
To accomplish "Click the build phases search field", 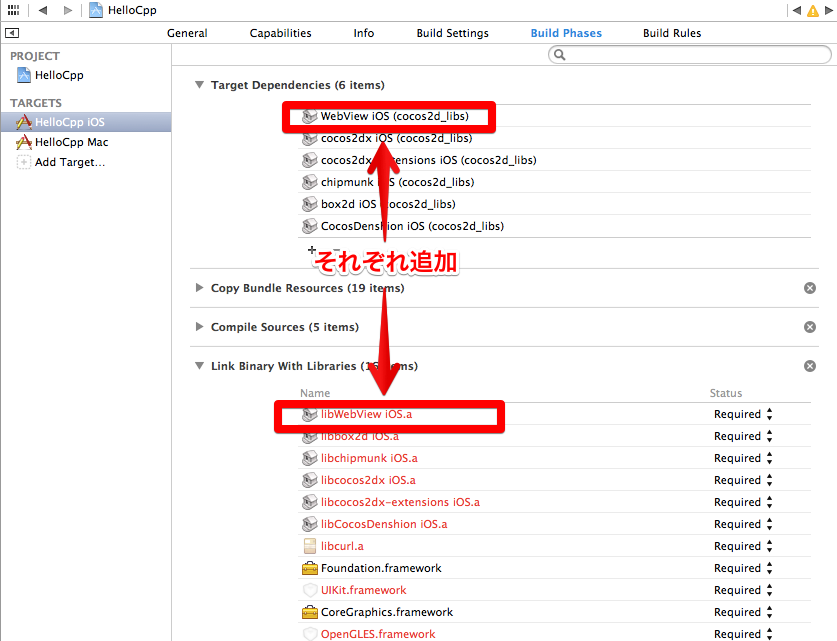I will [690, 54].
